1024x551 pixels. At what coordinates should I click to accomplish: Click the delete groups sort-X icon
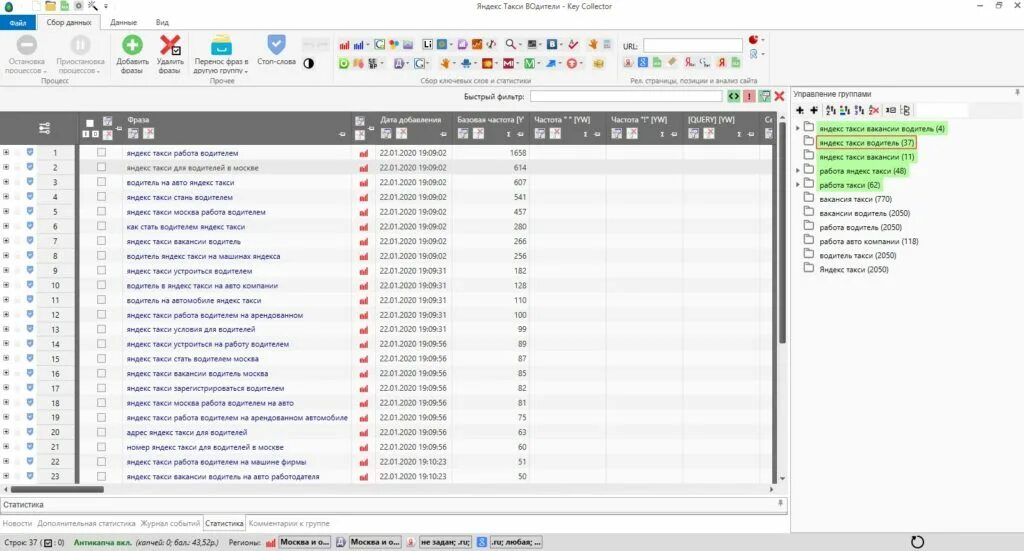tap(874, 110)
